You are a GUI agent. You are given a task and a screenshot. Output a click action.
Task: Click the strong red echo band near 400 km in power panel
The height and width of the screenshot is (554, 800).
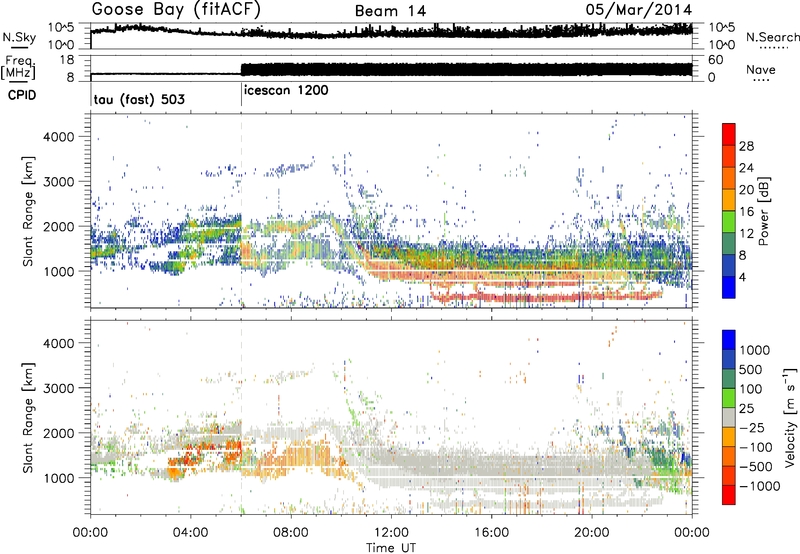[546, 297]
